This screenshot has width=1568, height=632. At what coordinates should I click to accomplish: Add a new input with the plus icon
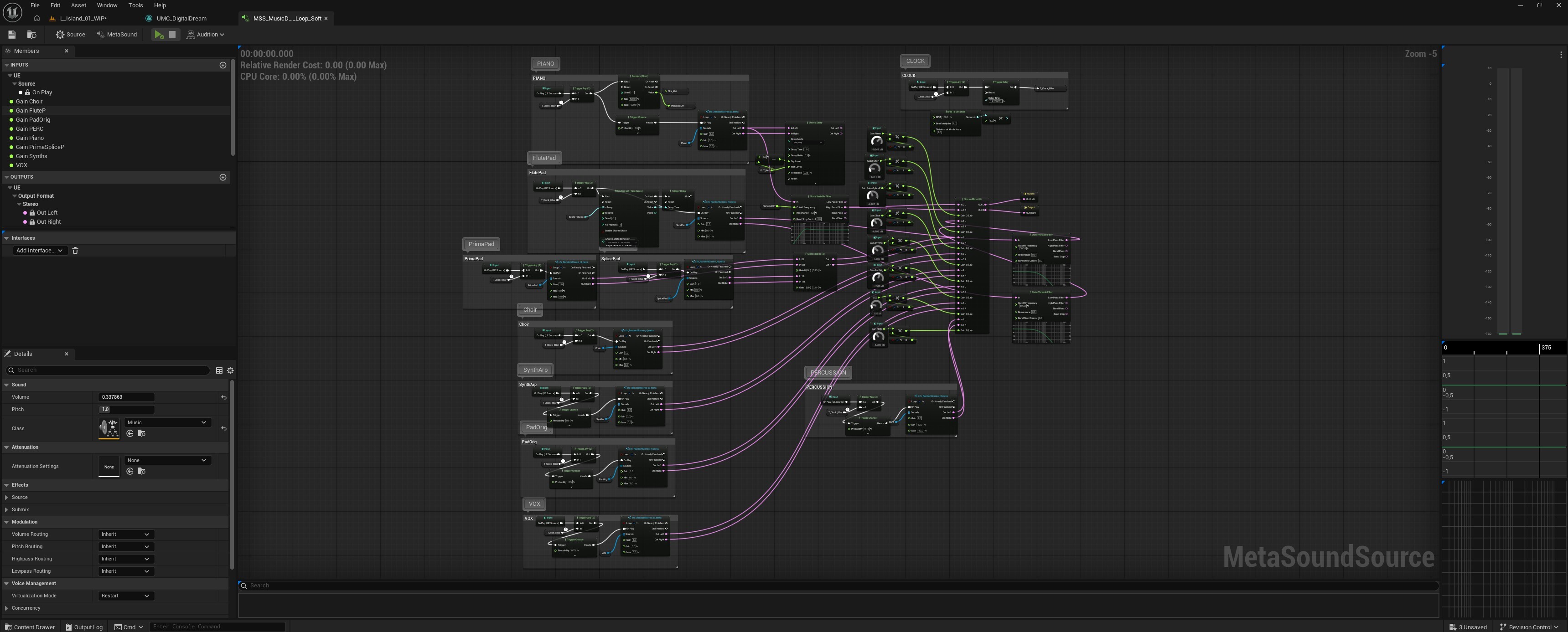[223, 65]
